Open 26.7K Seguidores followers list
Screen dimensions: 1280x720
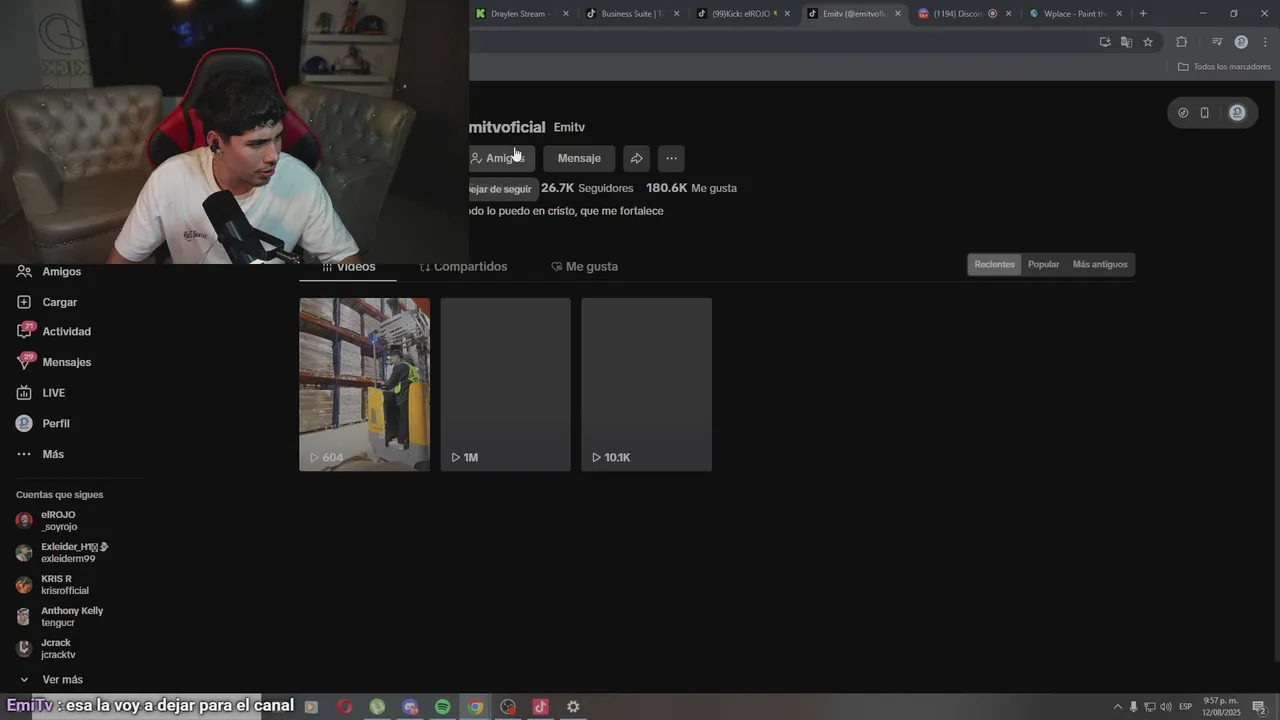(587, 188)
